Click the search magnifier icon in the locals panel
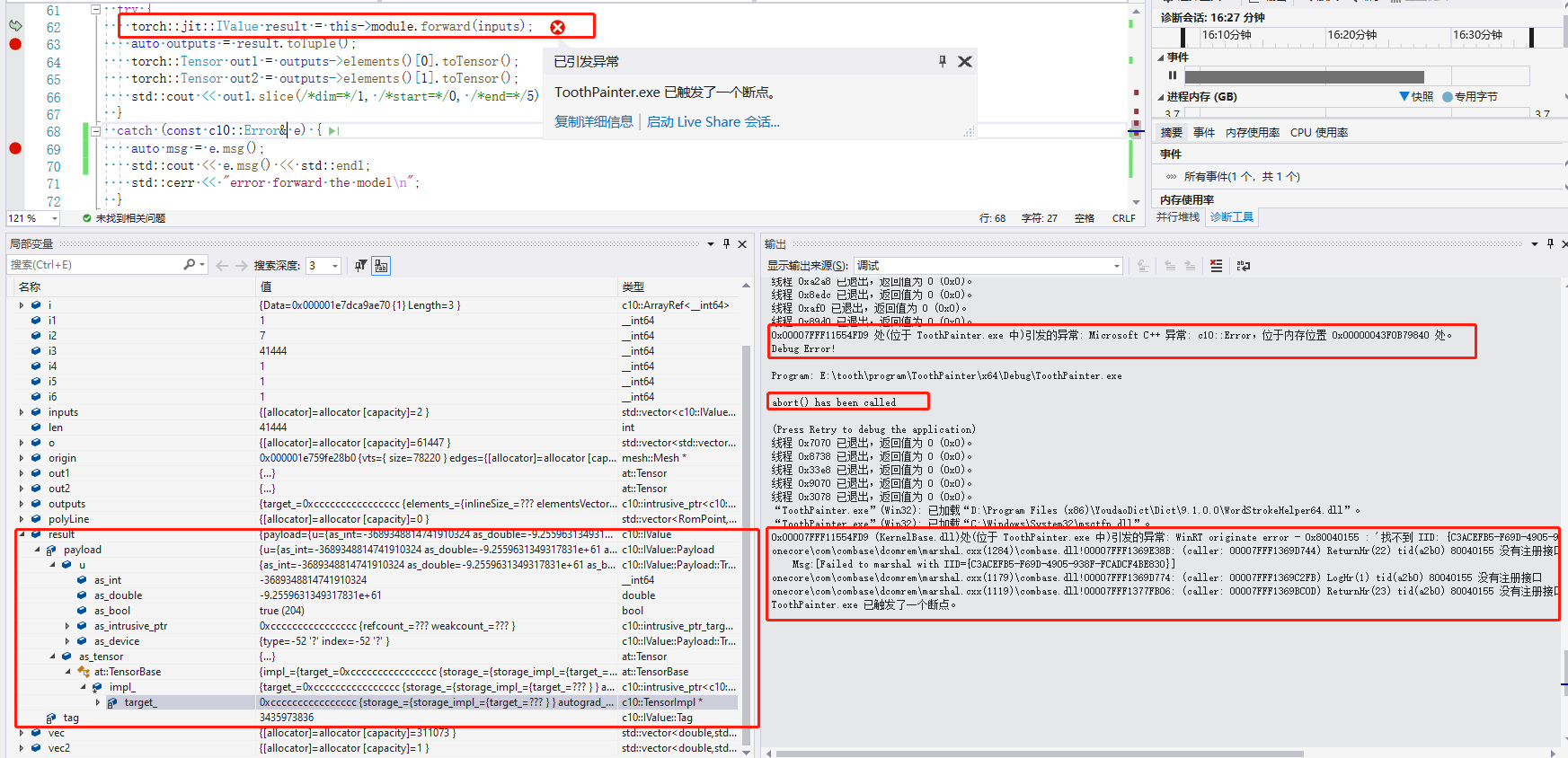Image resolution: width=1568 pixels, height=758 pixels. point(190,265)
